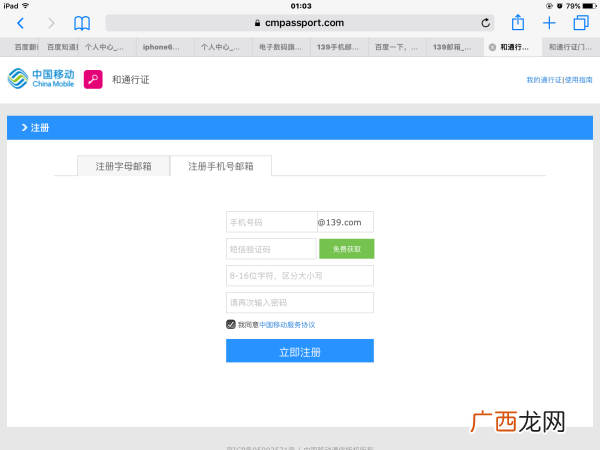Open the 我的通行证 link
This screenshot has width=600, height=450.
coord(544,80)
